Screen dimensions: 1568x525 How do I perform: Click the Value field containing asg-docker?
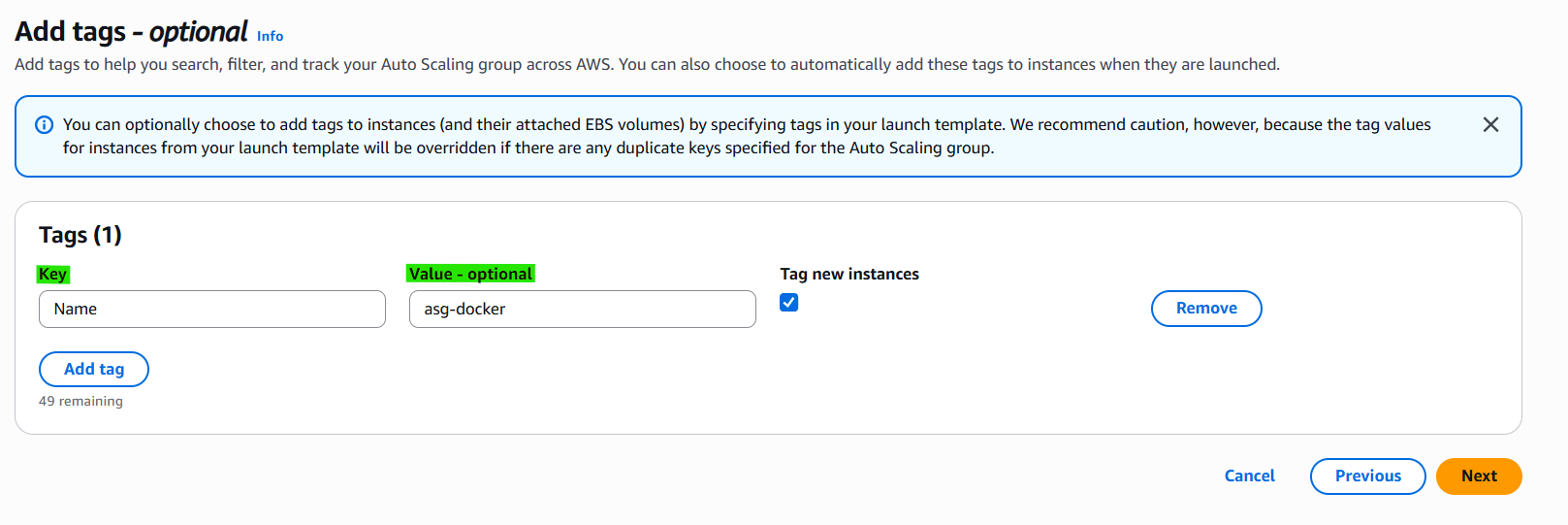(x=582, y=309)
